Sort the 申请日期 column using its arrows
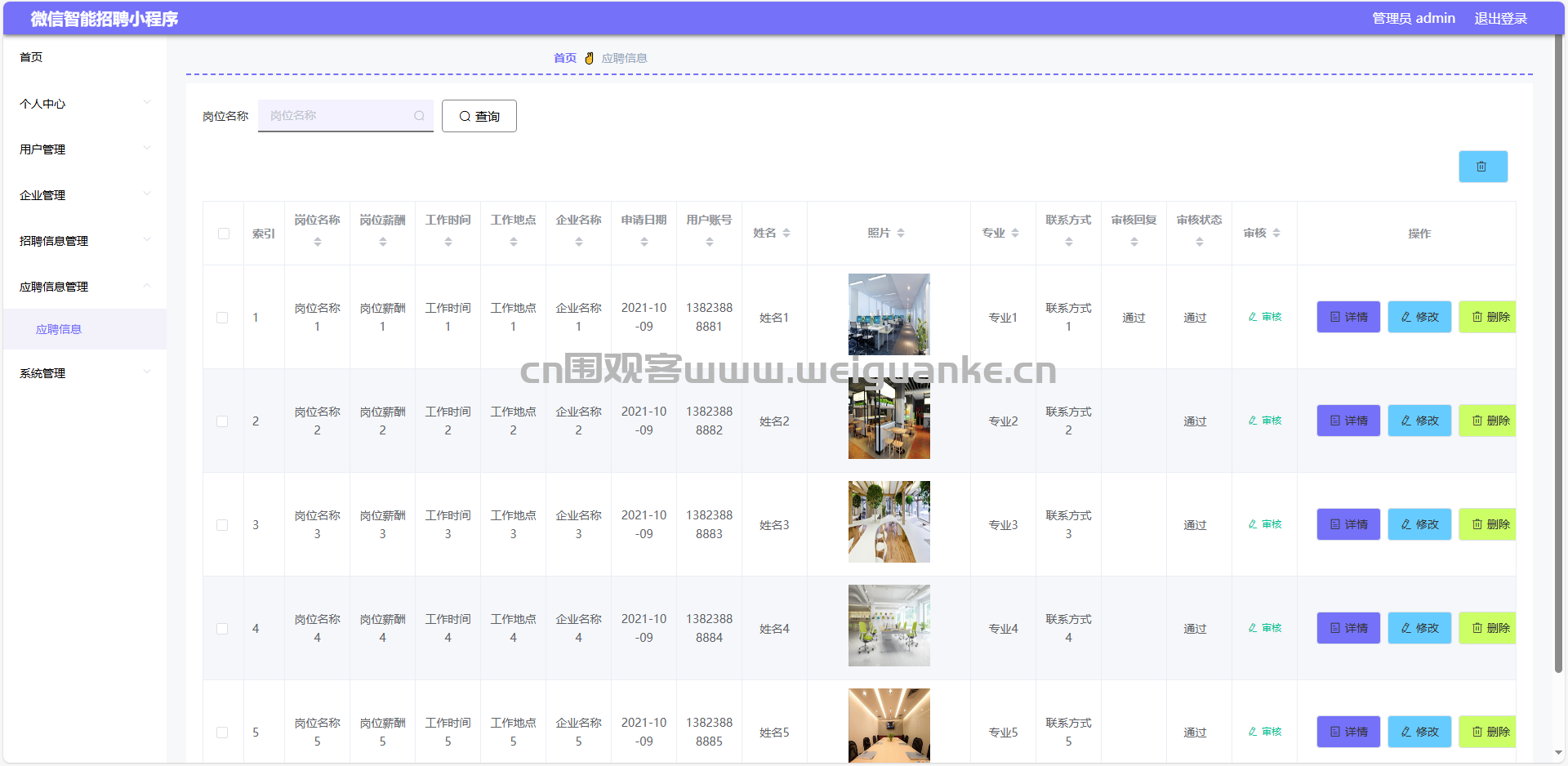Image resolution: width=1568 pixels, height=766 pixels. click(644, 242)
